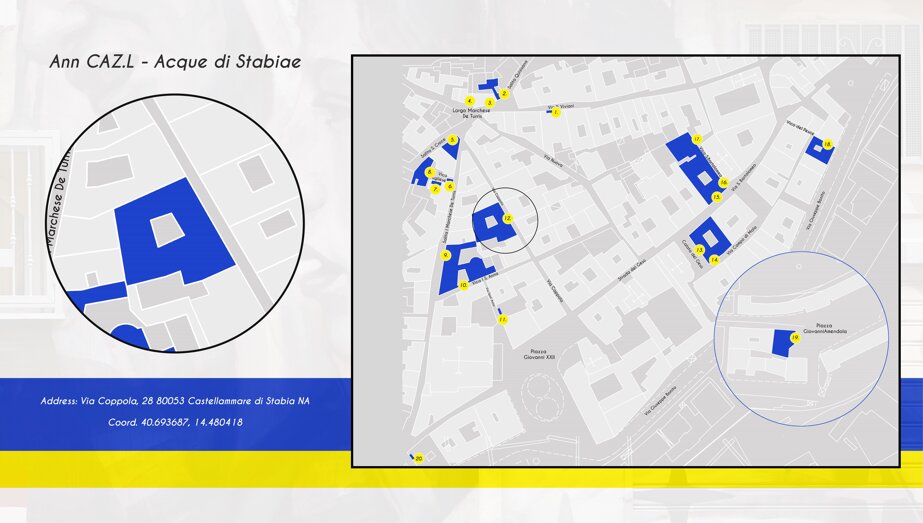This screenshot has width=923, height=523.
Task: Select yellow marker number 6
Action: [450, 187]
